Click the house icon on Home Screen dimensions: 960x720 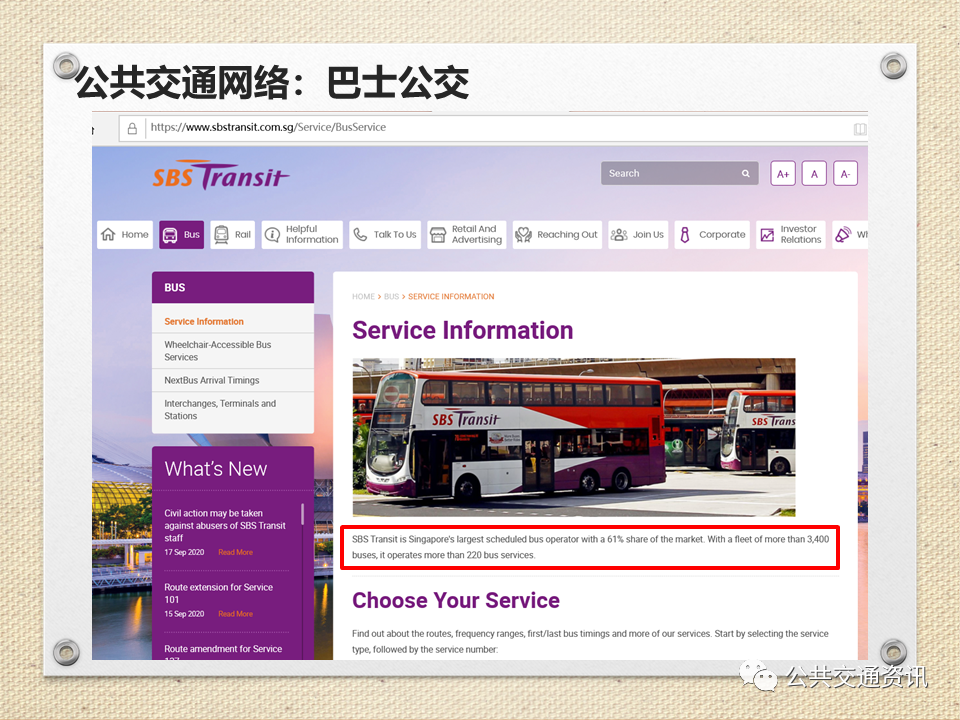[x=108, y=234]
